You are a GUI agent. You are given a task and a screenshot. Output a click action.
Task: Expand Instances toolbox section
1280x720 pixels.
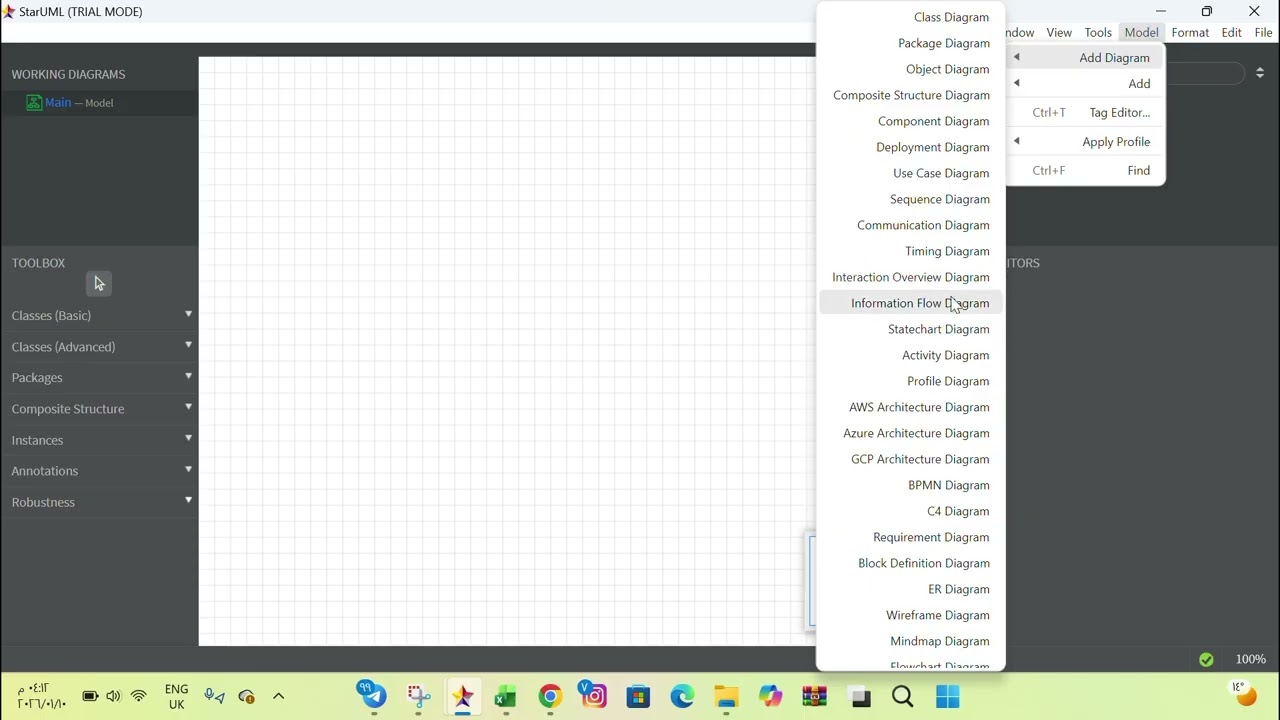click(101, 440)
